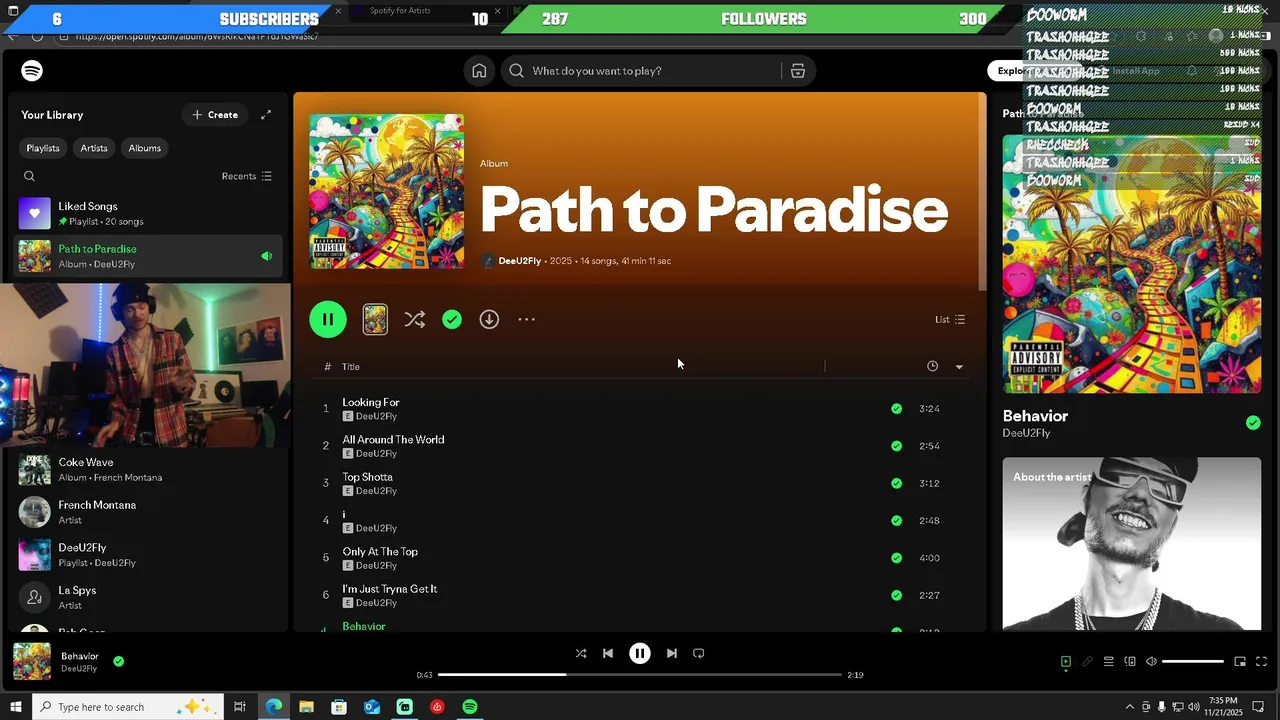1280x720 pixels.
Task: Open Behavior song title in right panel
Action: (x=1035, y=416)
